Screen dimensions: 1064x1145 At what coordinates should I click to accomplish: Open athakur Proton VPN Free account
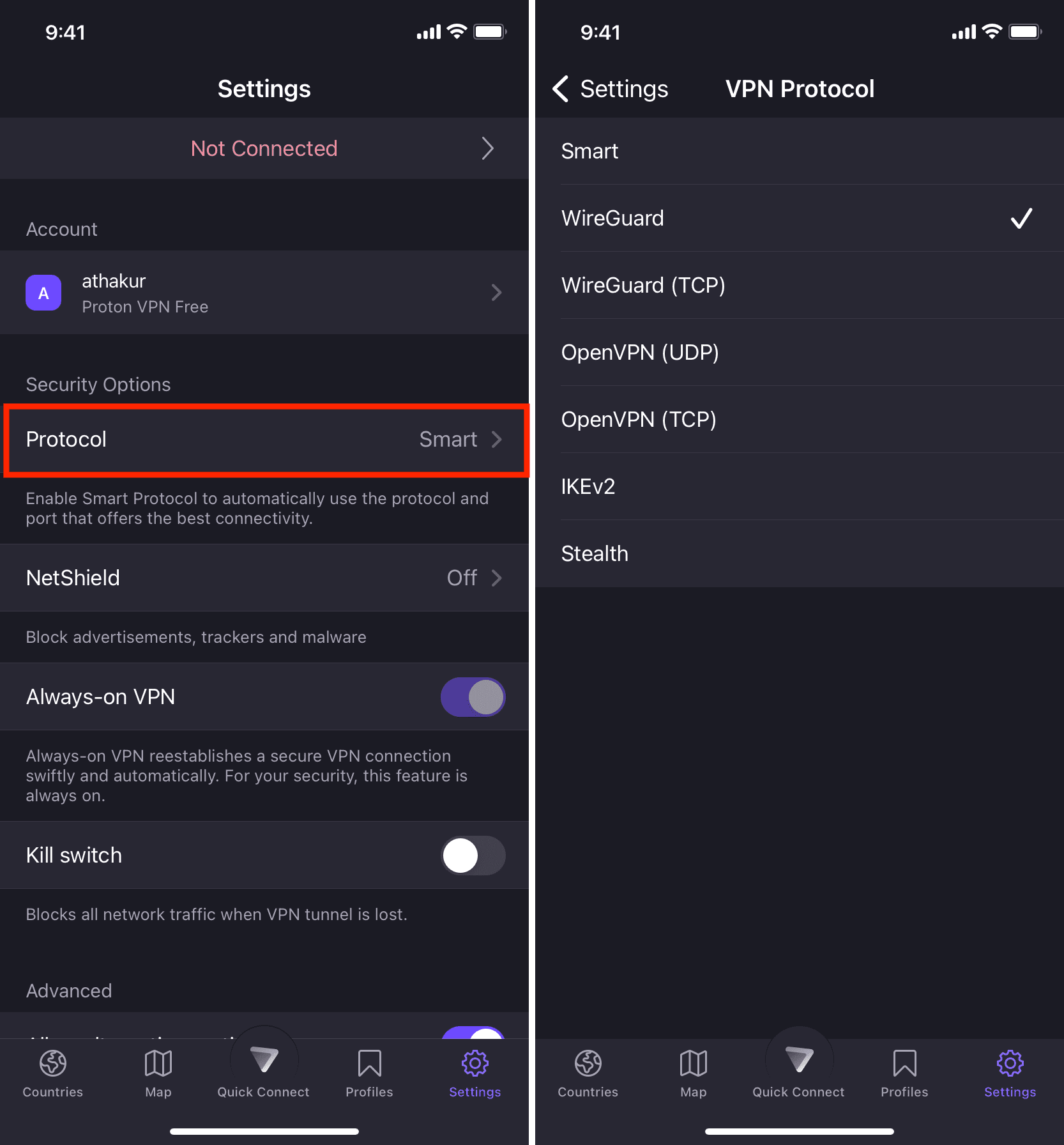(264, 293)
